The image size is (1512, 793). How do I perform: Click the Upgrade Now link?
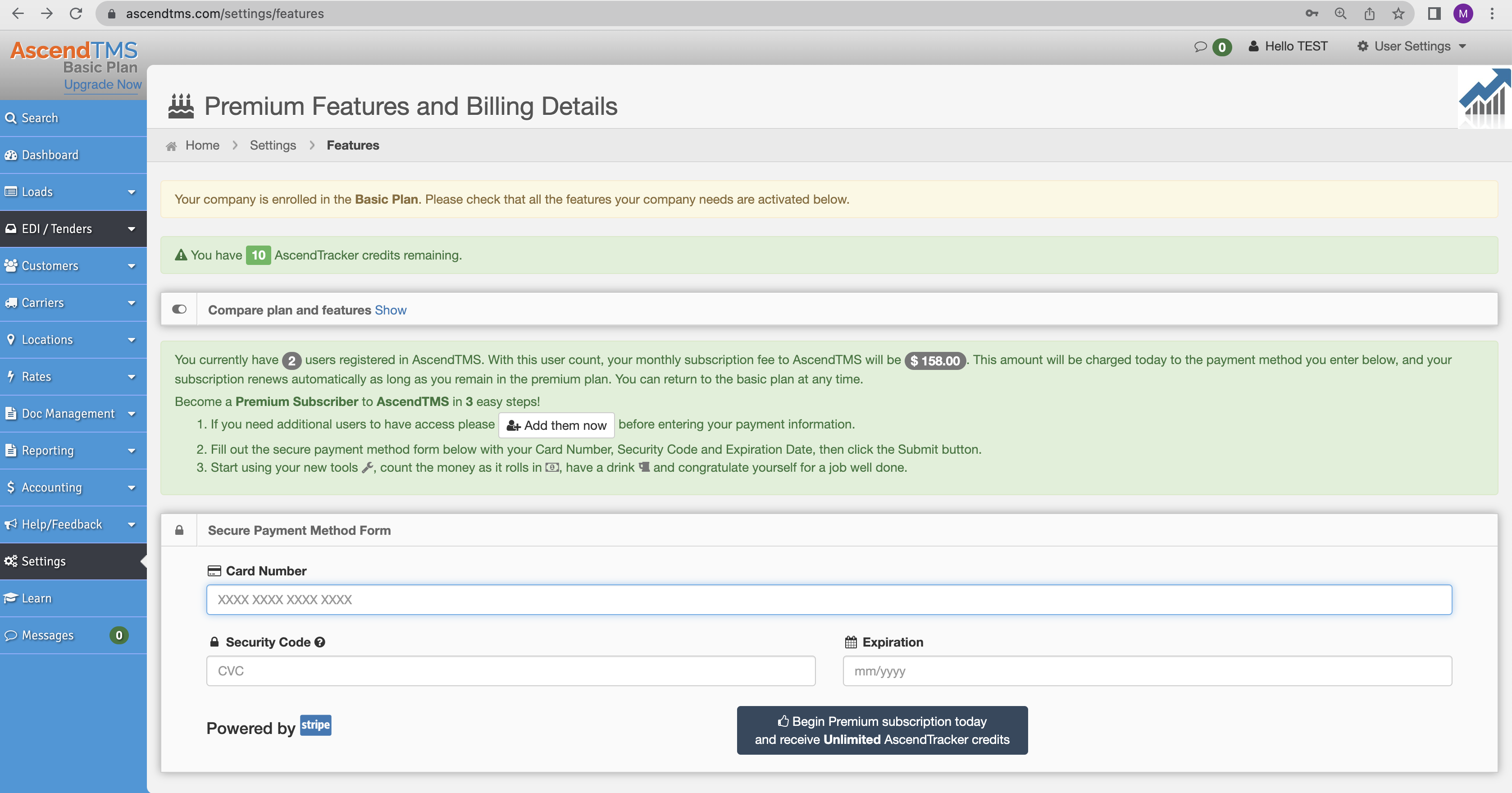coord(103,85)
